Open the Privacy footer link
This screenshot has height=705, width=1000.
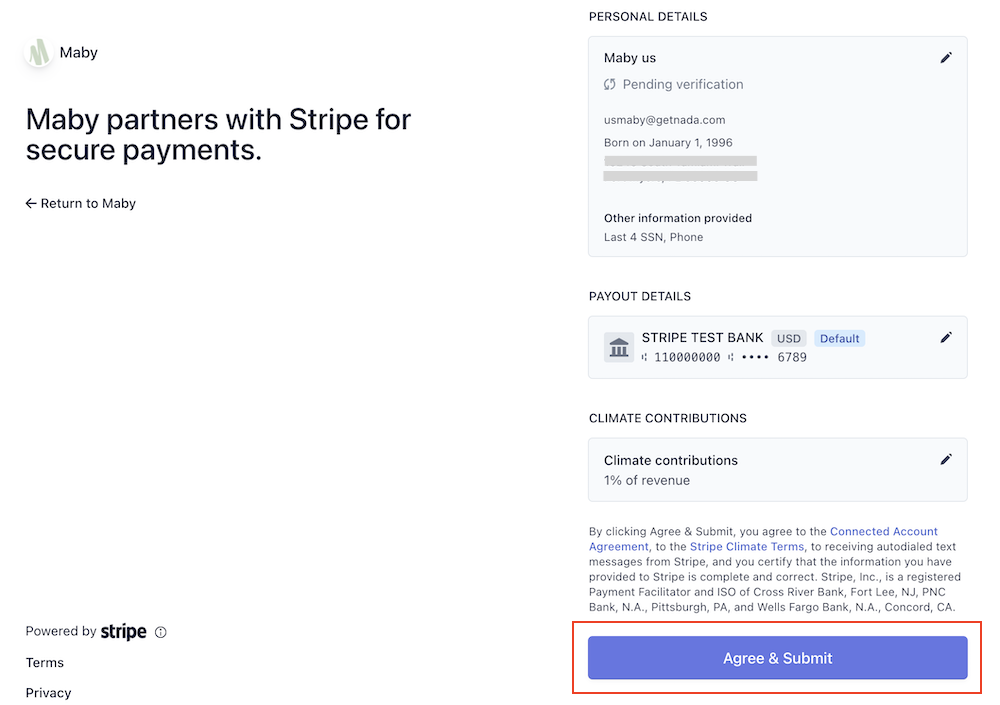(48, 693)
